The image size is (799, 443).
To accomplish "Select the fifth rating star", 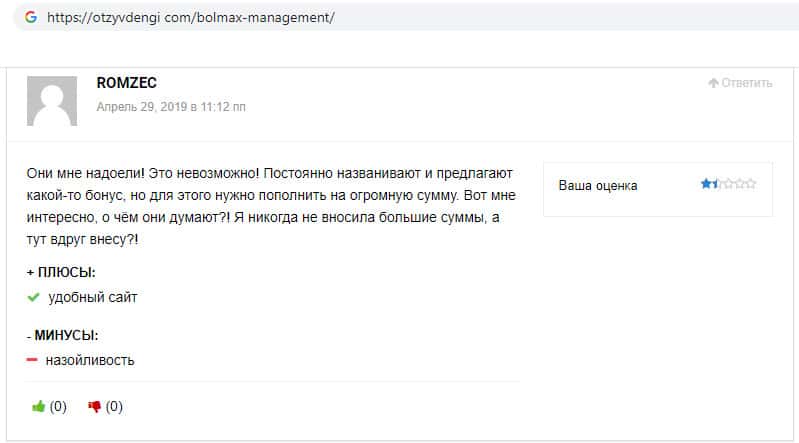I will tap(751, 184).
